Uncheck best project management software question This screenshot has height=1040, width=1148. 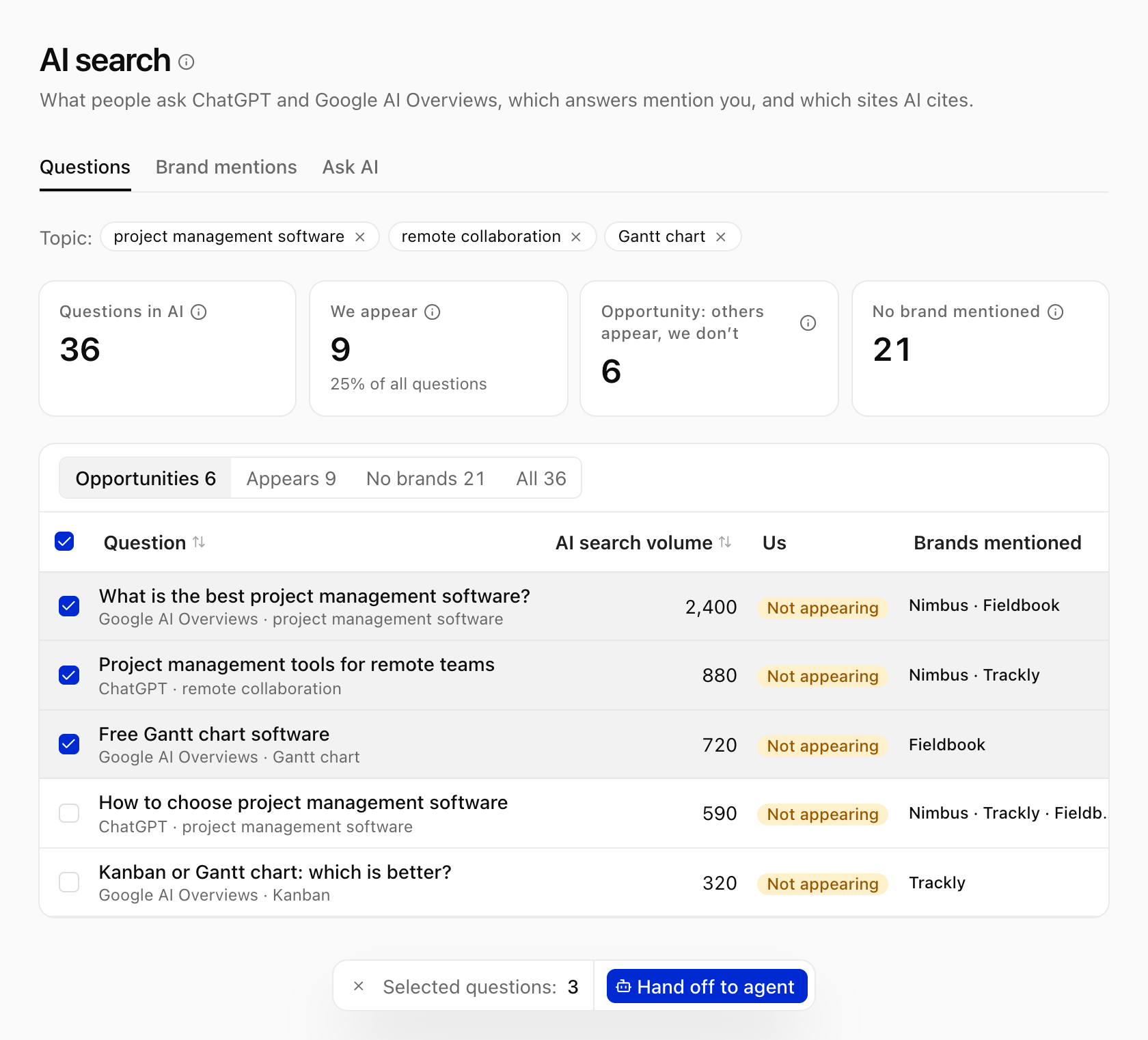click(x=69, y=606)
